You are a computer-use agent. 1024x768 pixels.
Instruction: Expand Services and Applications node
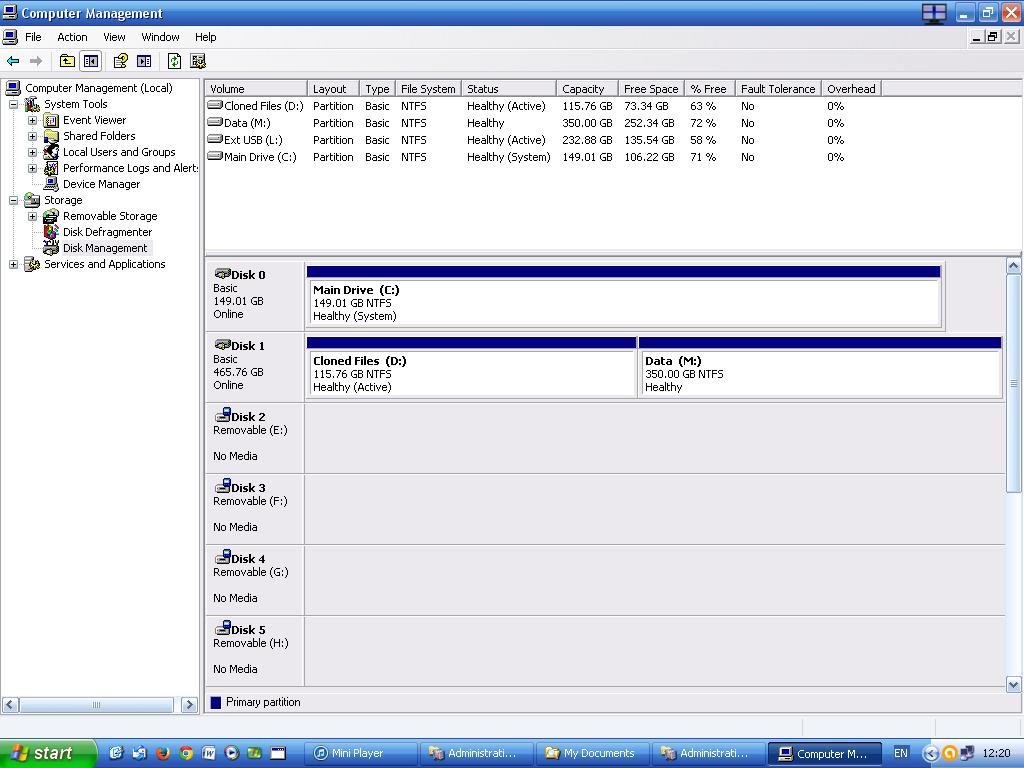pos(13,264)
